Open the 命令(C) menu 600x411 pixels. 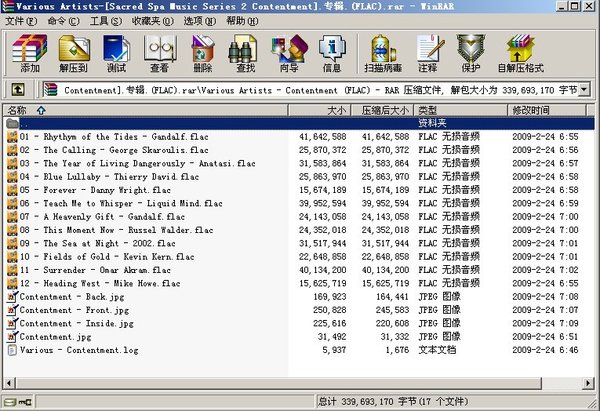pos(63,21)
